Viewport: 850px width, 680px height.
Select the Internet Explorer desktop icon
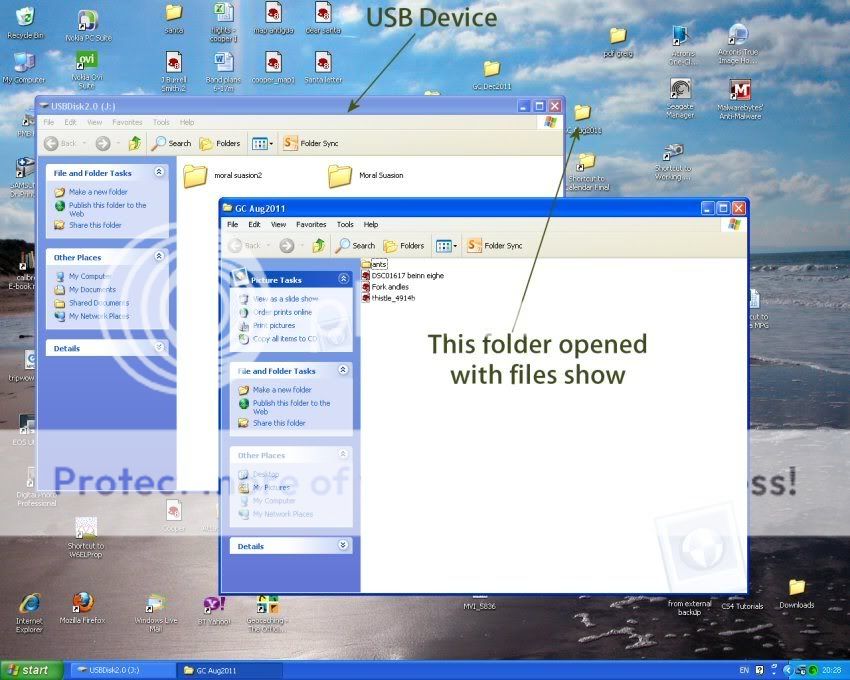click(30, 603)
